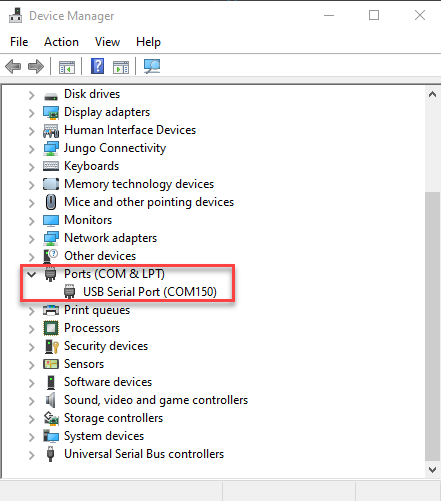The image size is (441, 501).
Task: Select the Jungo Connectivity entry
Action: tap(115, 148)
